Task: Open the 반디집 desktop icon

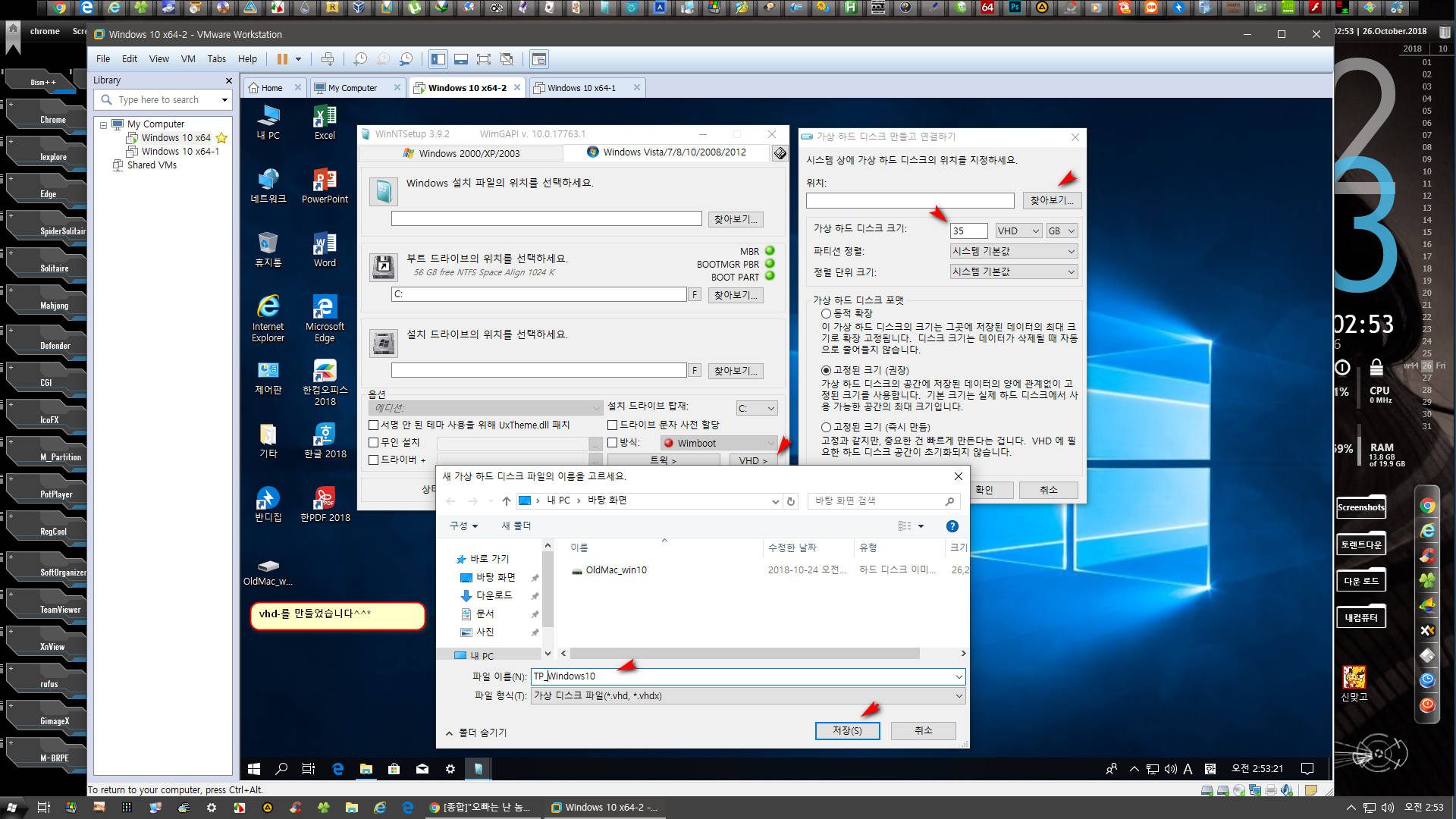Action: click(x=268, y=504)
